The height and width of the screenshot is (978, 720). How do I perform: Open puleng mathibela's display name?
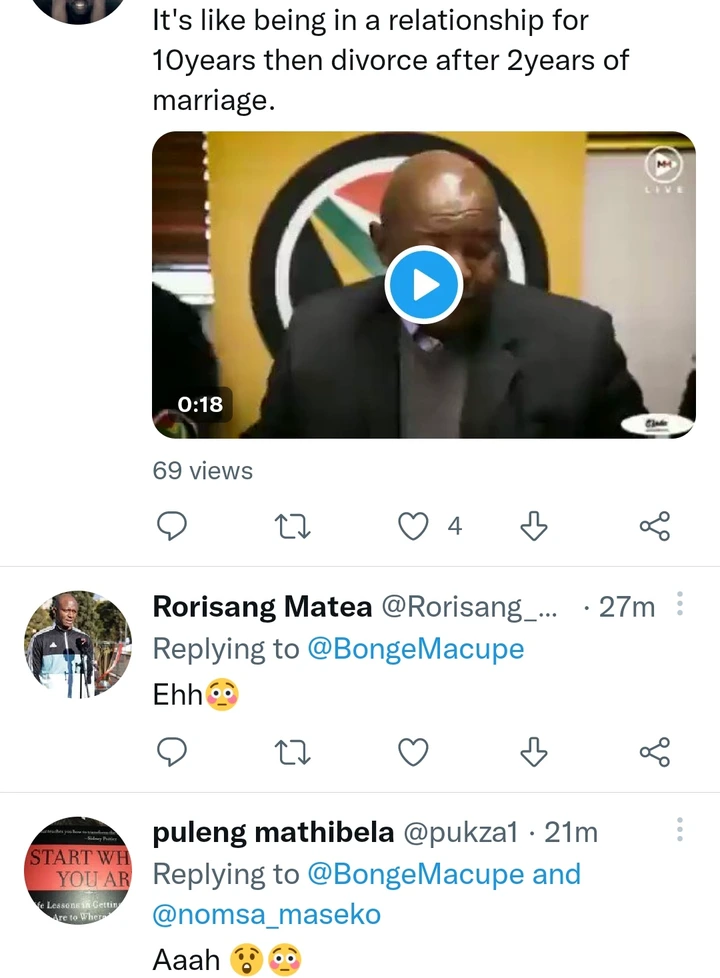(x=273, y=833)
